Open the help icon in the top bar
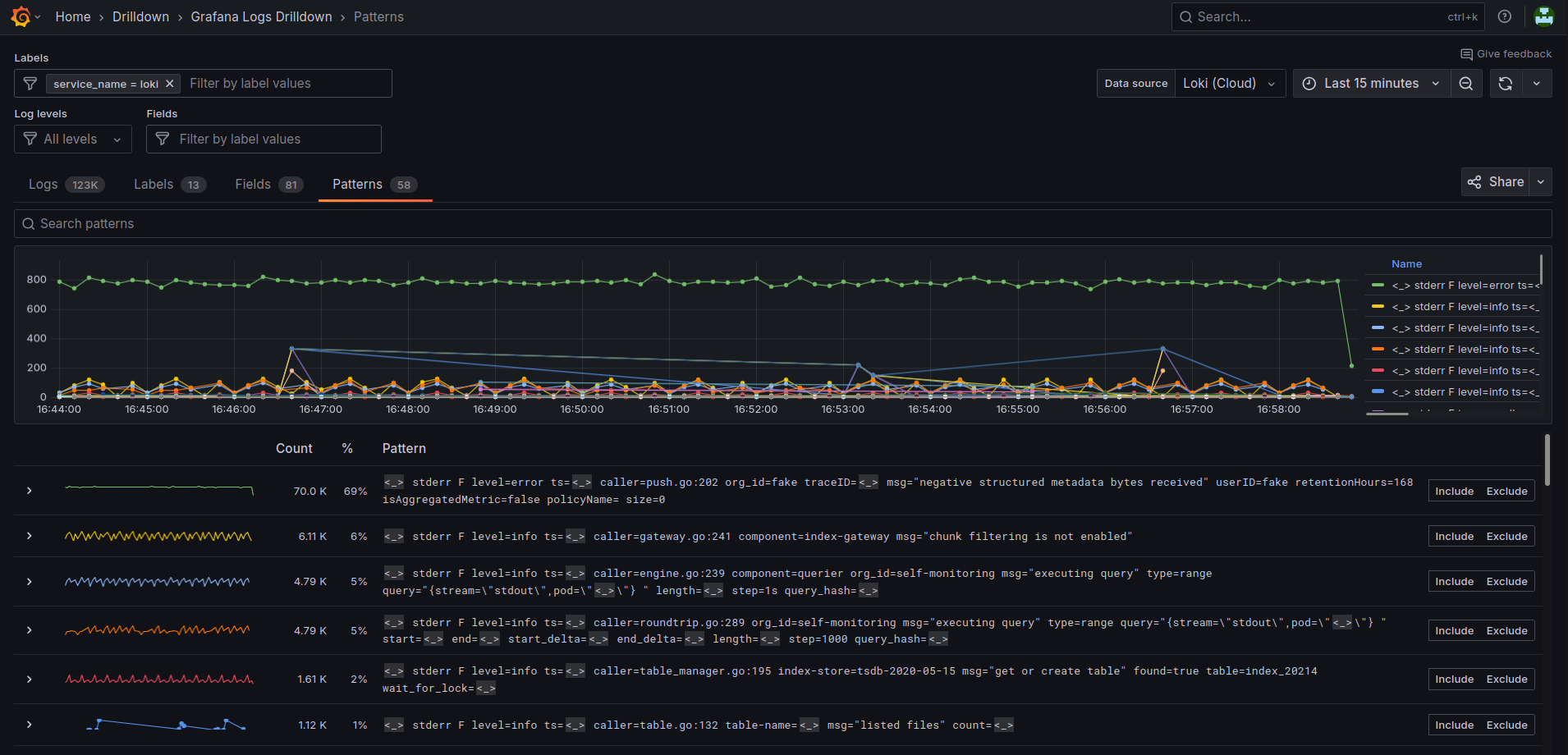Viewport: 1568px width, 755px height. tap(1505, 16)
